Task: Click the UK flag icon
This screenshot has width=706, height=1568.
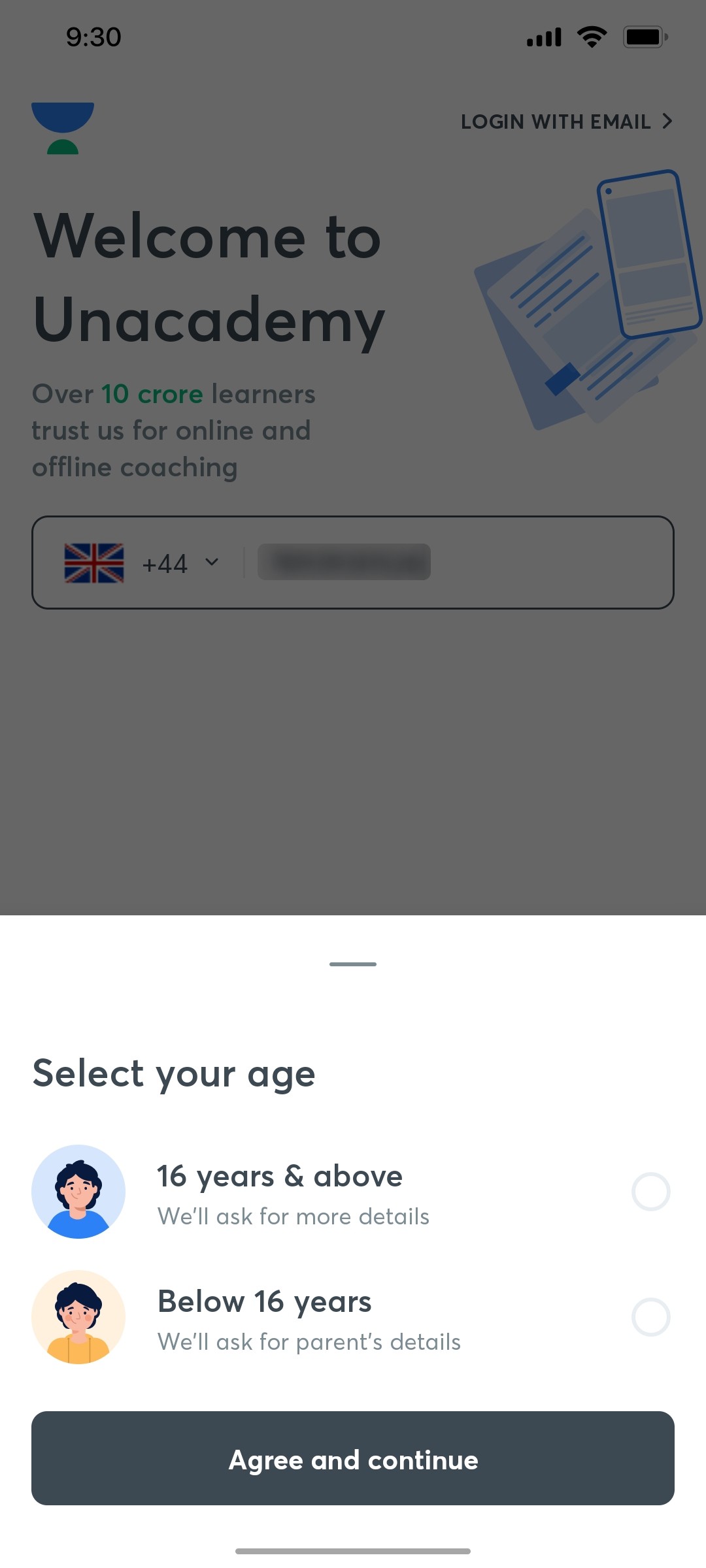Action: tap(94, 563)
